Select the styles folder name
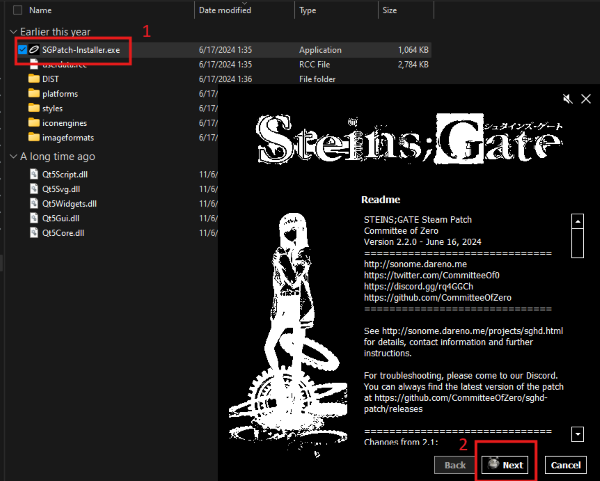This screenshot has width=600, height=481. 52,108
